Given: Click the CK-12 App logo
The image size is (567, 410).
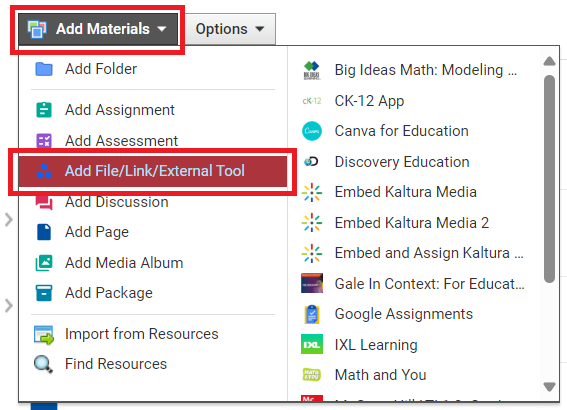Looking at the screenshot, I should tap(312, 101).
